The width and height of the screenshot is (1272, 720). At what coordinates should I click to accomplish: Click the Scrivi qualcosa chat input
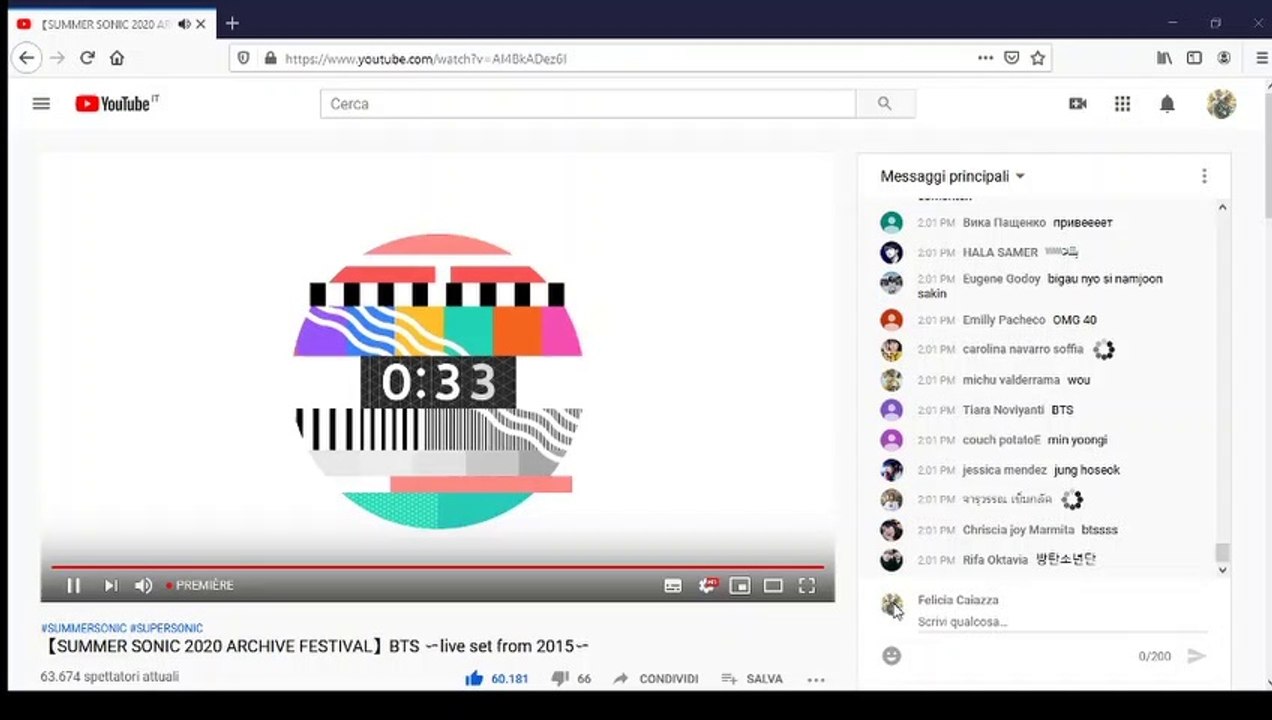click(x=1062, y=622)
